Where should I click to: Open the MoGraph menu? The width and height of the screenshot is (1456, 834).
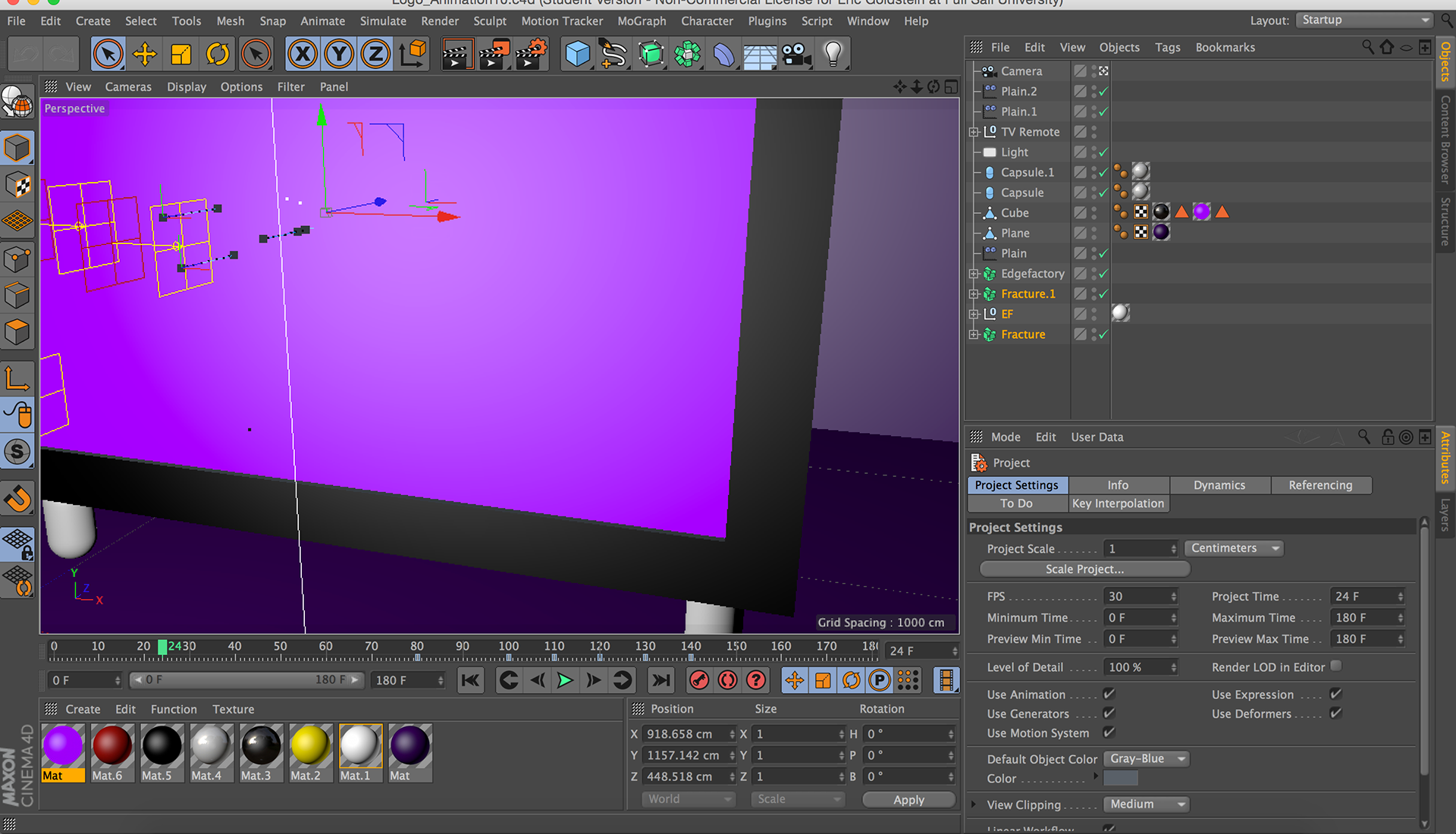pyautogui.click(x=641, y=21)
